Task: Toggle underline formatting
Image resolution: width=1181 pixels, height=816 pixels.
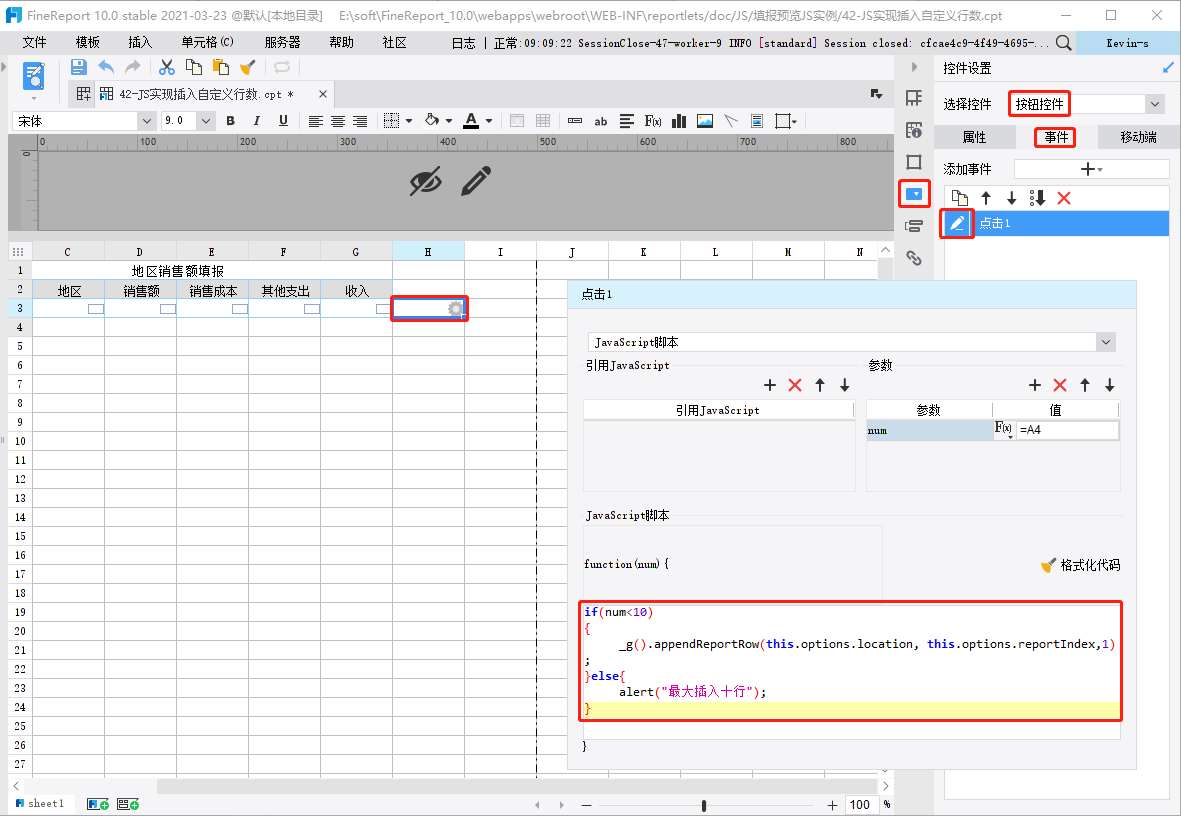Action: coord(283,121)
